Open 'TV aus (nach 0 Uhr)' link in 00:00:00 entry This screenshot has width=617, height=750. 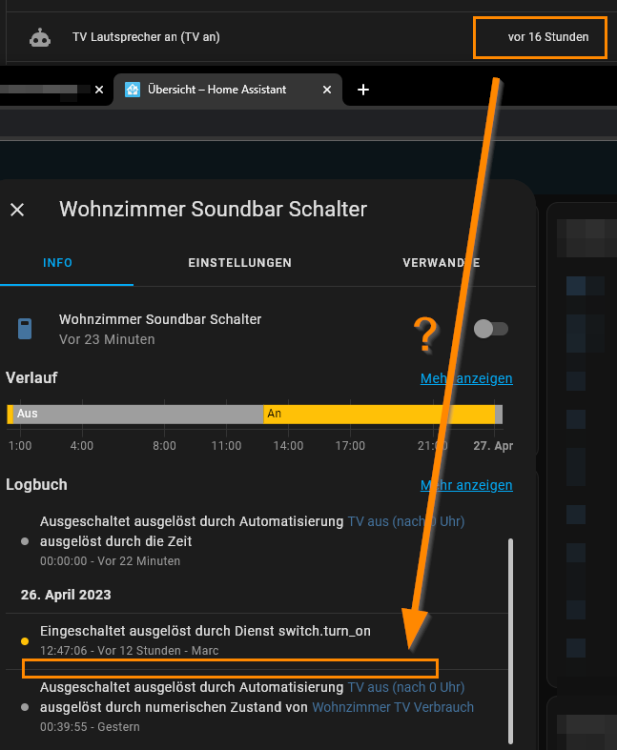[406, 521]
